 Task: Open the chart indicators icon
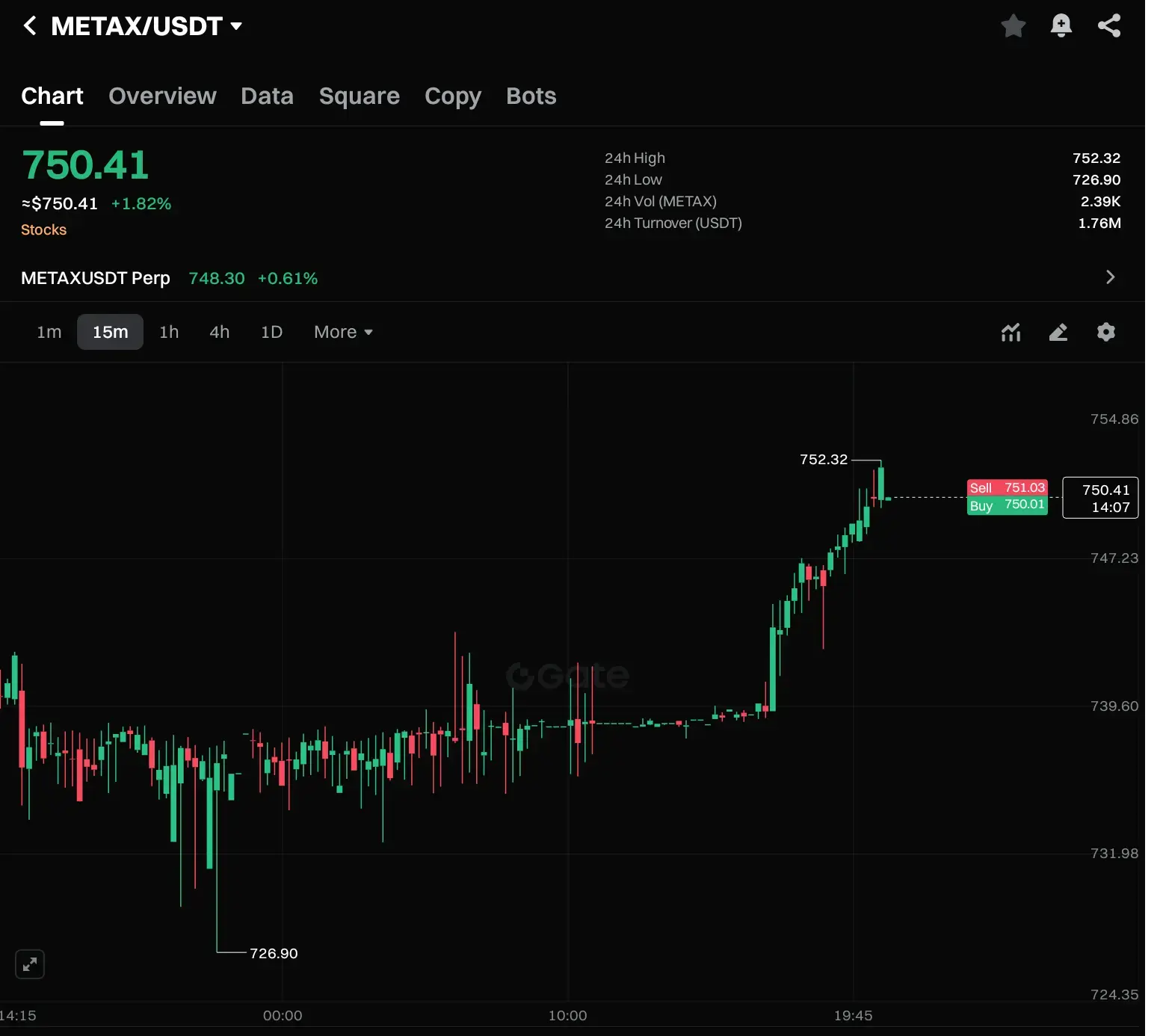(1011, 332)
